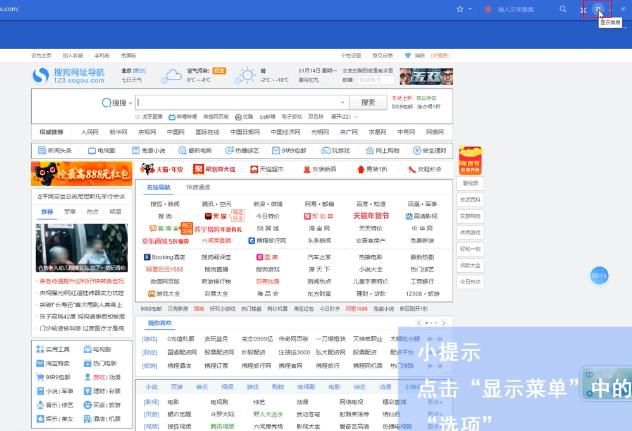Open 9块9包邮 icon link

(x=289, y=150)
